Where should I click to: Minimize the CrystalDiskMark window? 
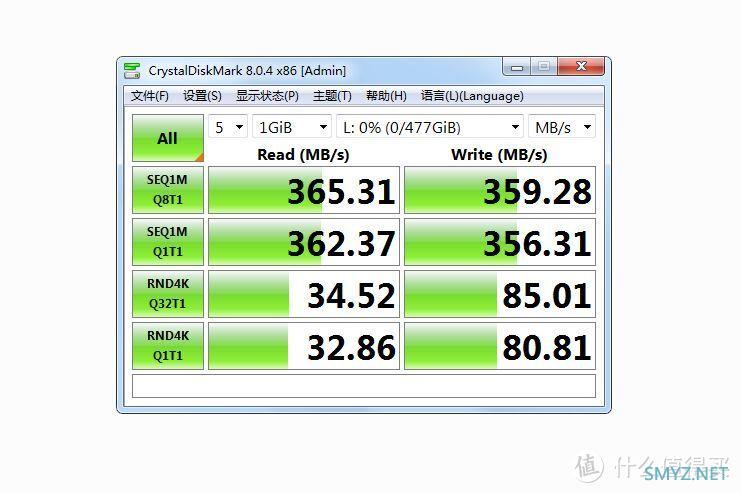tap(517, 67)
